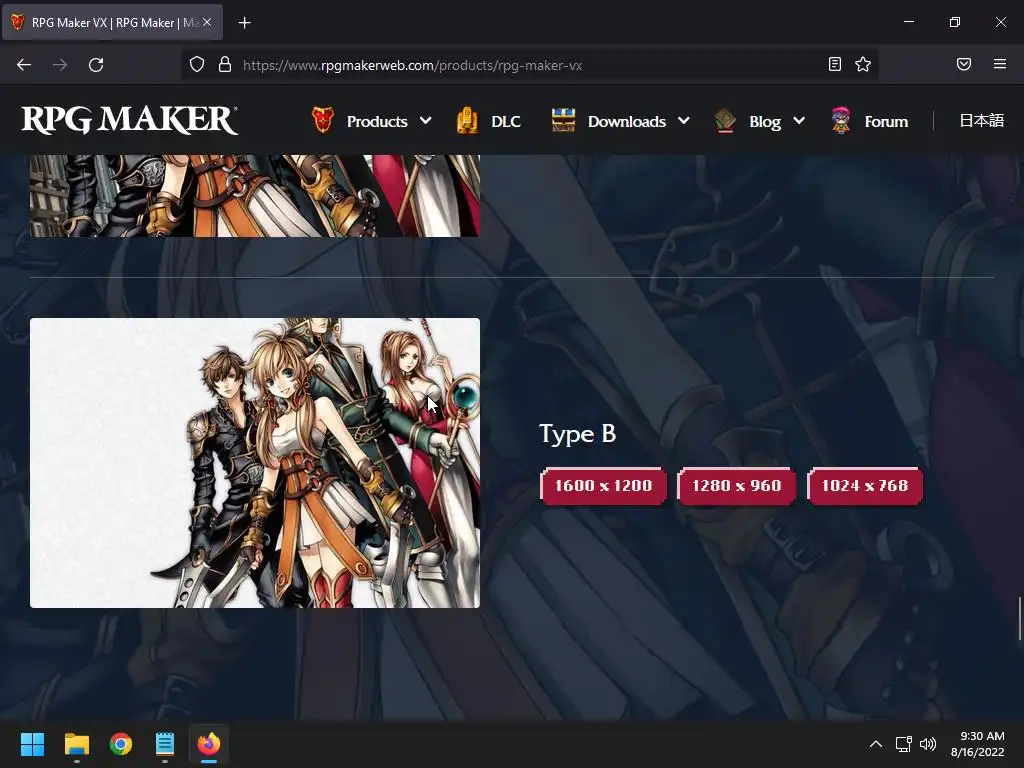
Task: Open Firefox application menu
Action: click(x=1000, y=65)
